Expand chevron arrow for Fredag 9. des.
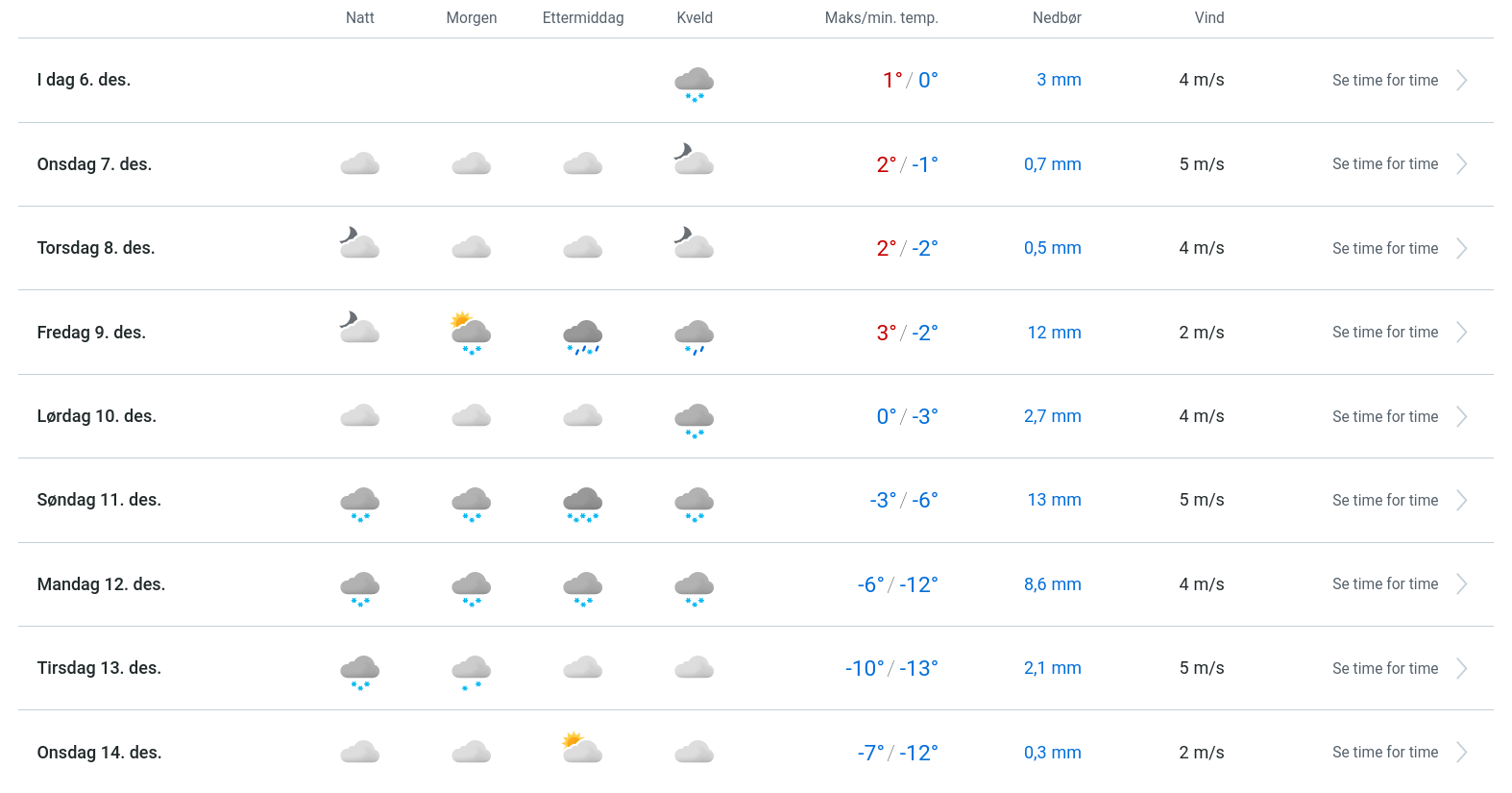The image size is (1512, 793). [1461, 333]
